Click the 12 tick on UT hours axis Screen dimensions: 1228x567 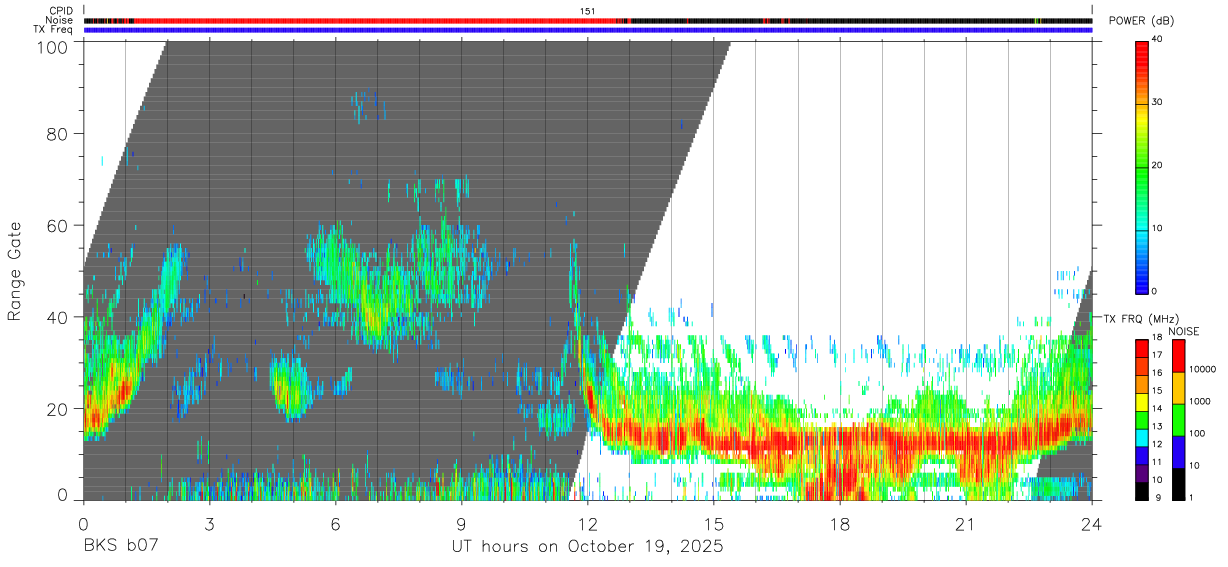(x=587, y=524)
